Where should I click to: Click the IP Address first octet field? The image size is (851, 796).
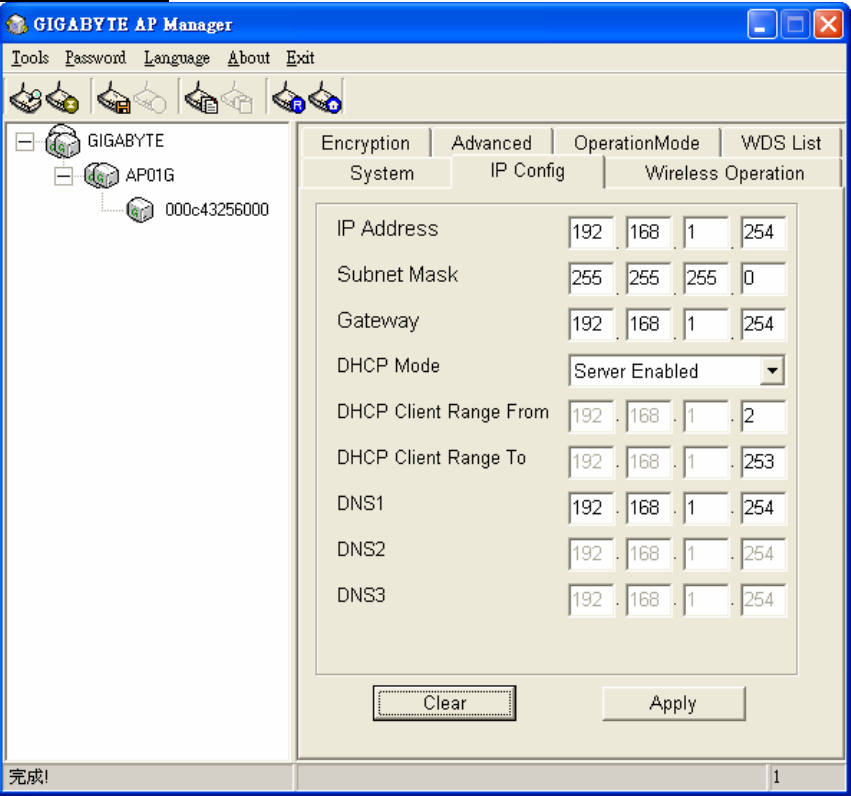point(591,232)
